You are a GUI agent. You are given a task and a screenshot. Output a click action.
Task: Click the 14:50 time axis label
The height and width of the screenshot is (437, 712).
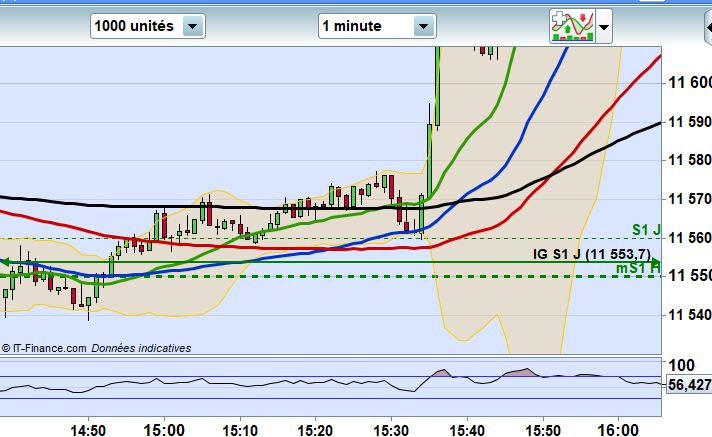click(88, 430)
